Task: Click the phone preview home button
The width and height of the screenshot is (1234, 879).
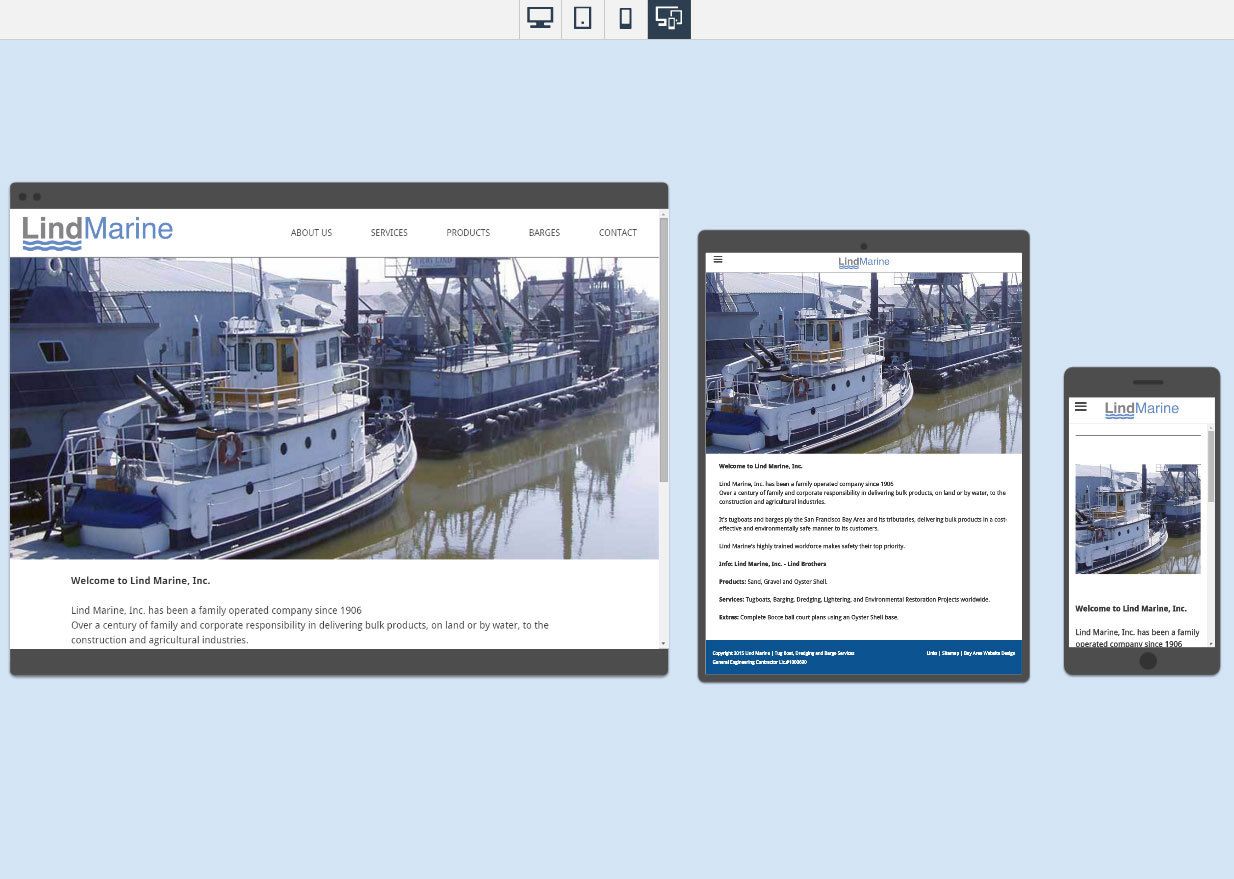Action: (1148, 661)
